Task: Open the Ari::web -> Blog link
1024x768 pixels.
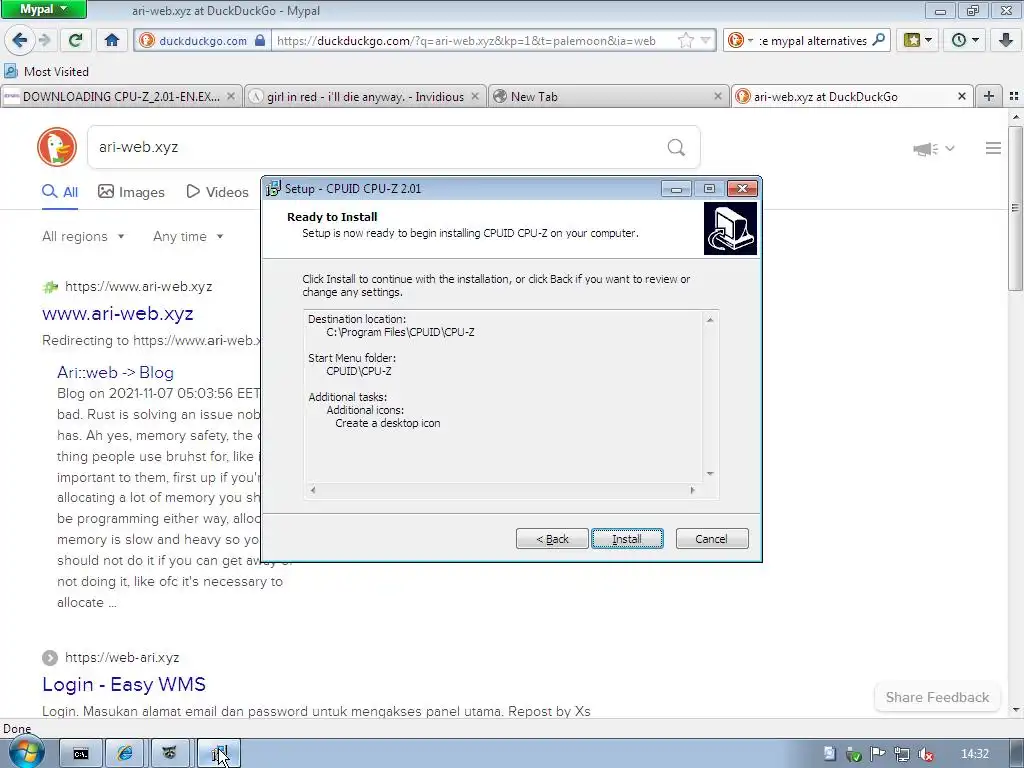Action: pyautogui.click(x=115, y=372)
